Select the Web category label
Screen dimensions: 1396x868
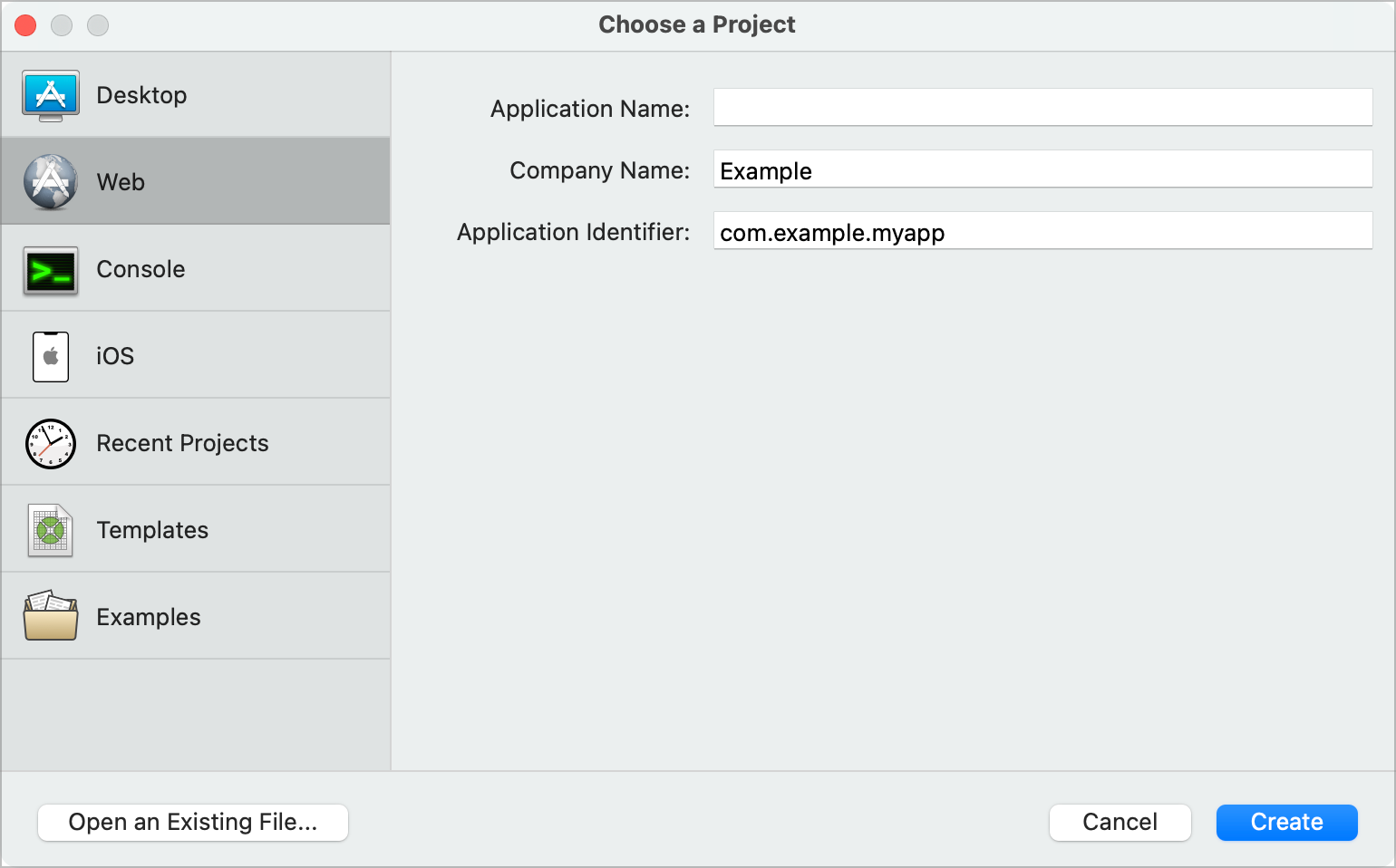[121, 182]
